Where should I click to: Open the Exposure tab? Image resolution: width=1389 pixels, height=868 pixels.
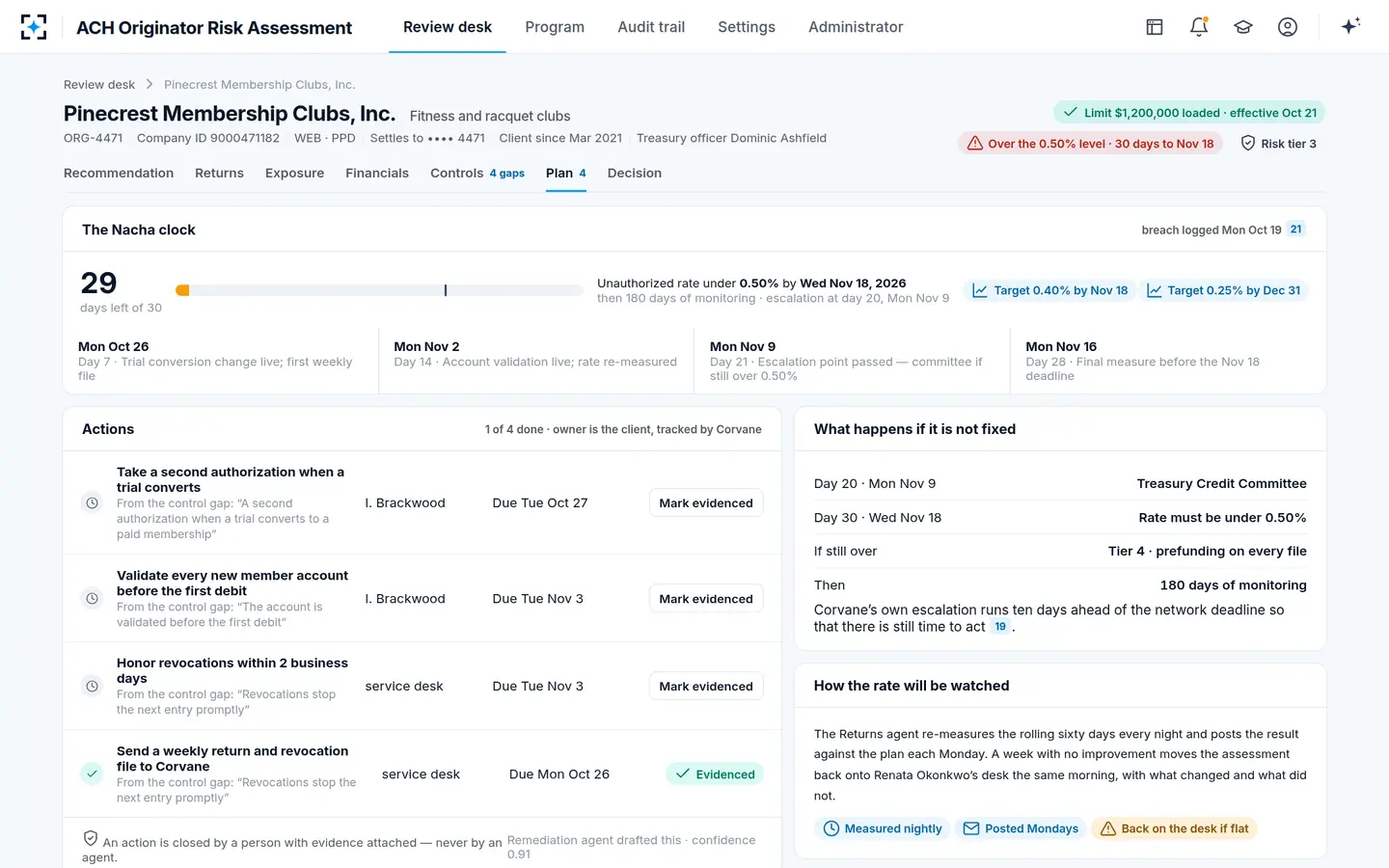pyautogui.click(x=294, y=174)
